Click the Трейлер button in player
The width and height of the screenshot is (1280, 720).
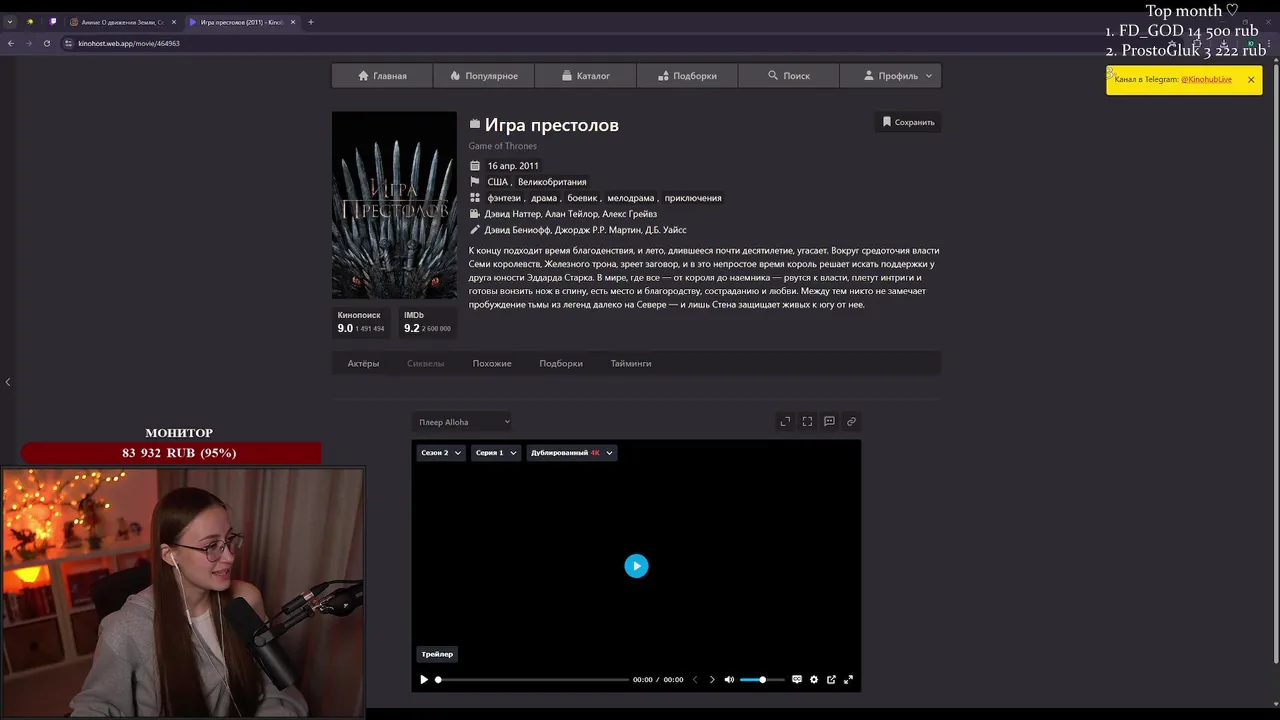(x=437, y=654)
